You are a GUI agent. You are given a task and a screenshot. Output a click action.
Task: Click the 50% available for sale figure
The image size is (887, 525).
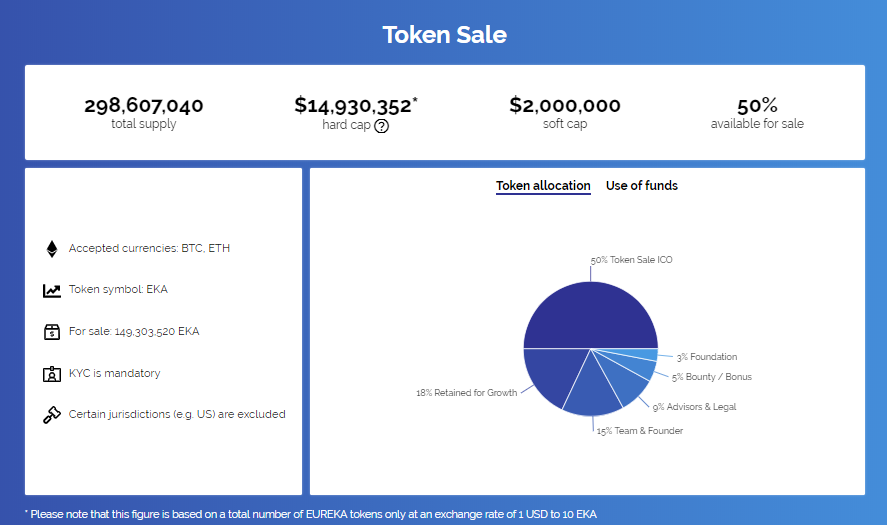(x=757, y=105)
